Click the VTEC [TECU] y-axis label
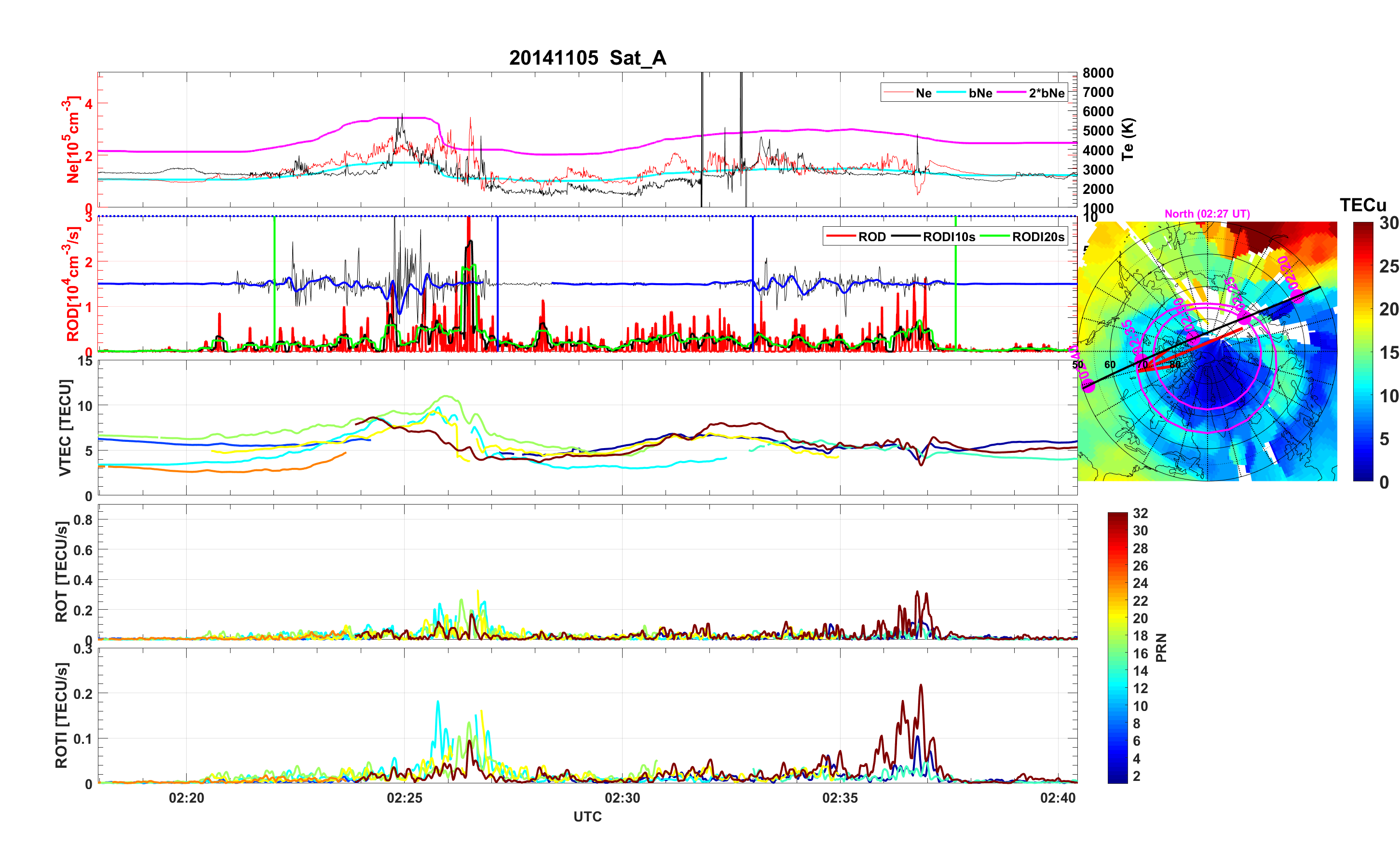The image size is (1400, 847). [65, 427]
